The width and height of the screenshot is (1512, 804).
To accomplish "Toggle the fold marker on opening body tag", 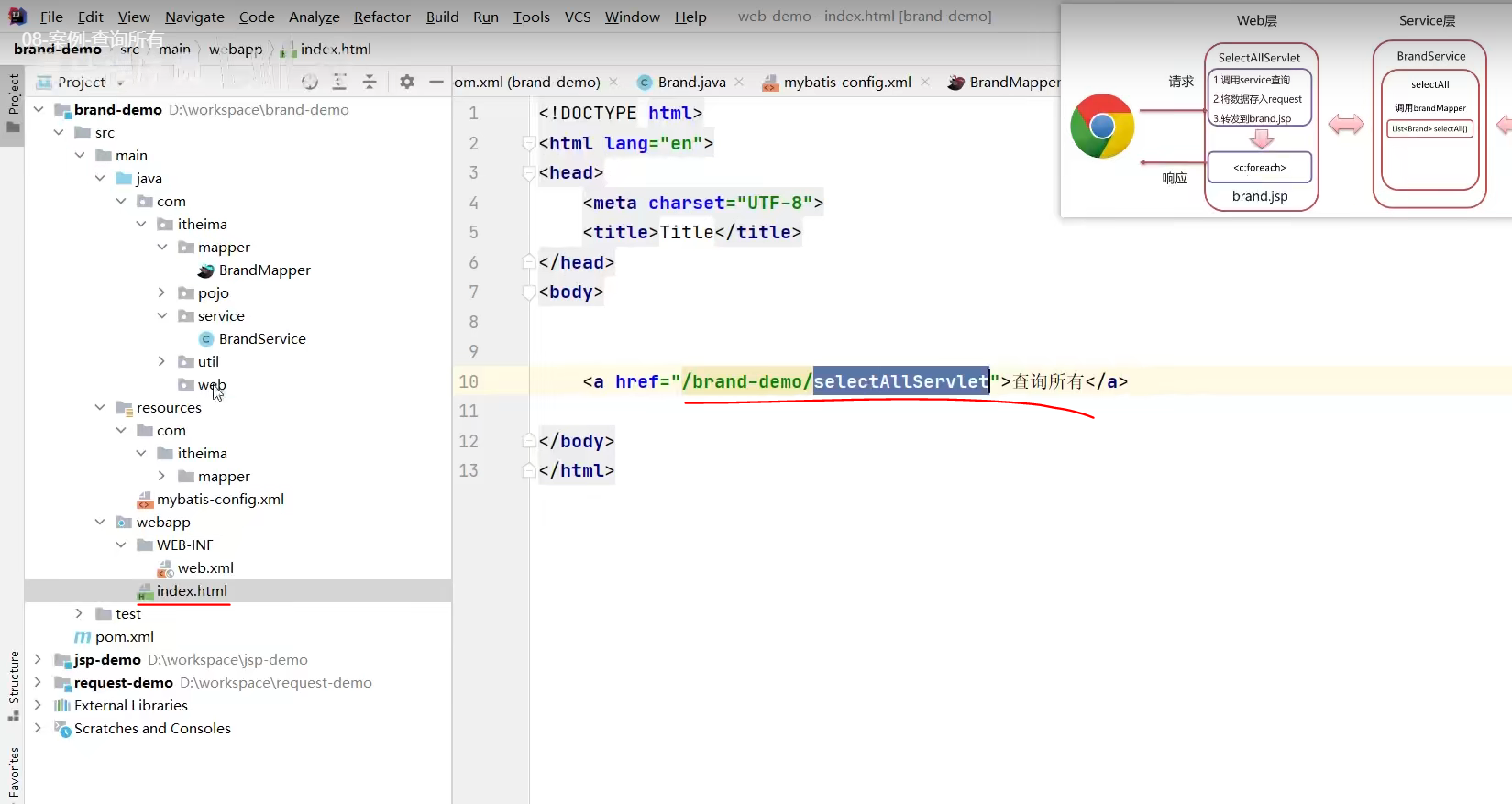I will click(528, 292).
